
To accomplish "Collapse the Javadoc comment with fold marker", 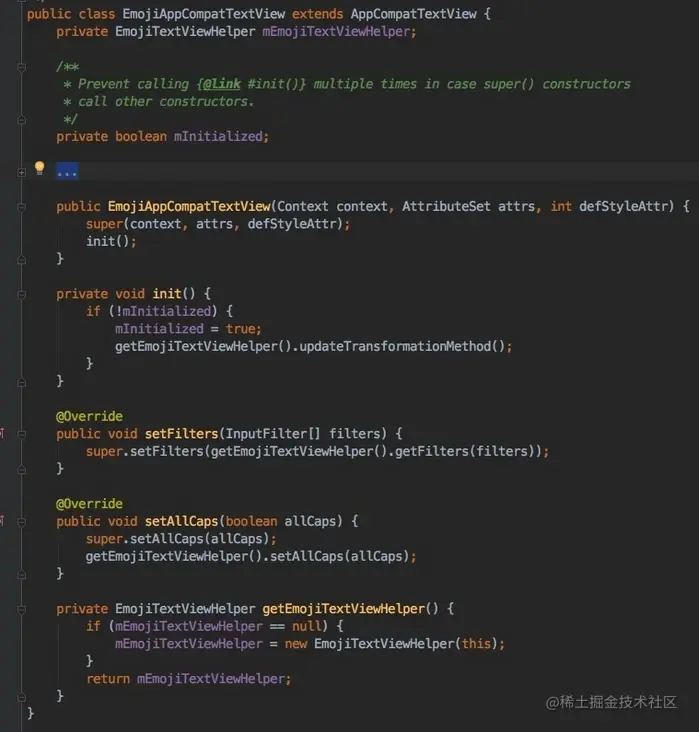I will (21, 68).
